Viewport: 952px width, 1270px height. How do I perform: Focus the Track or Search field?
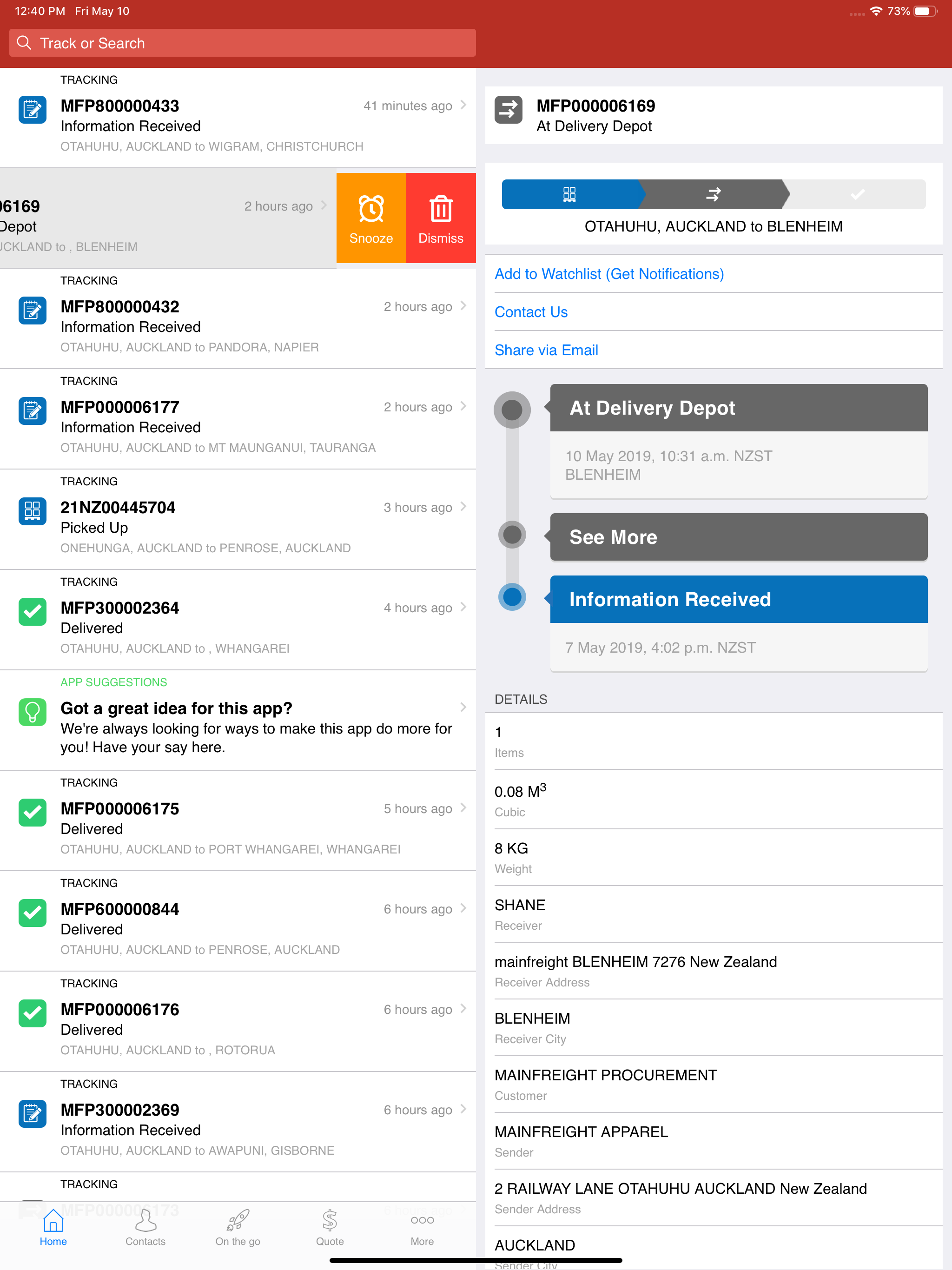point(242,43)
